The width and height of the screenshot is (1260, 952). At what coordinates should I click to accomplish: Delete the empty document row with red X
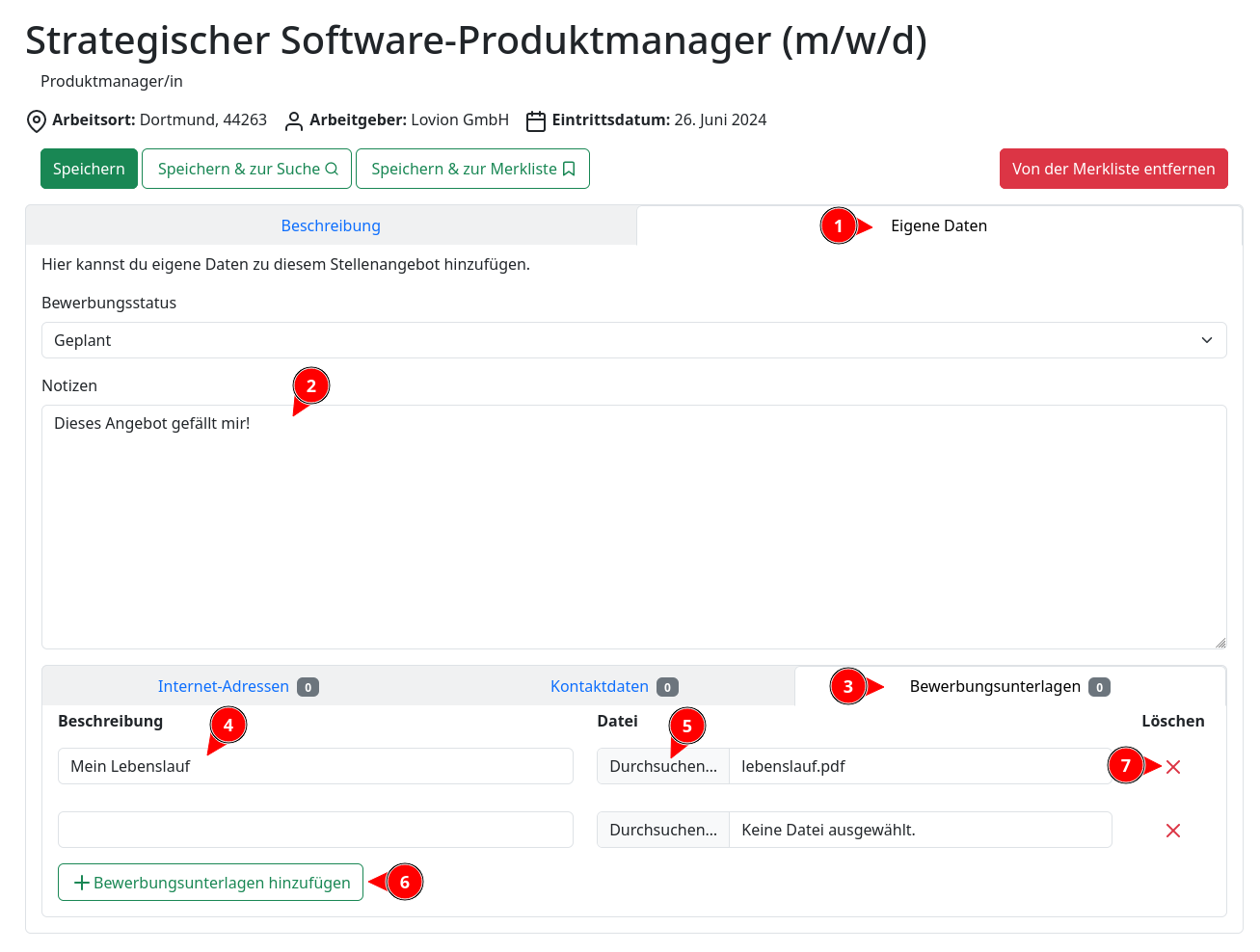1173,831
